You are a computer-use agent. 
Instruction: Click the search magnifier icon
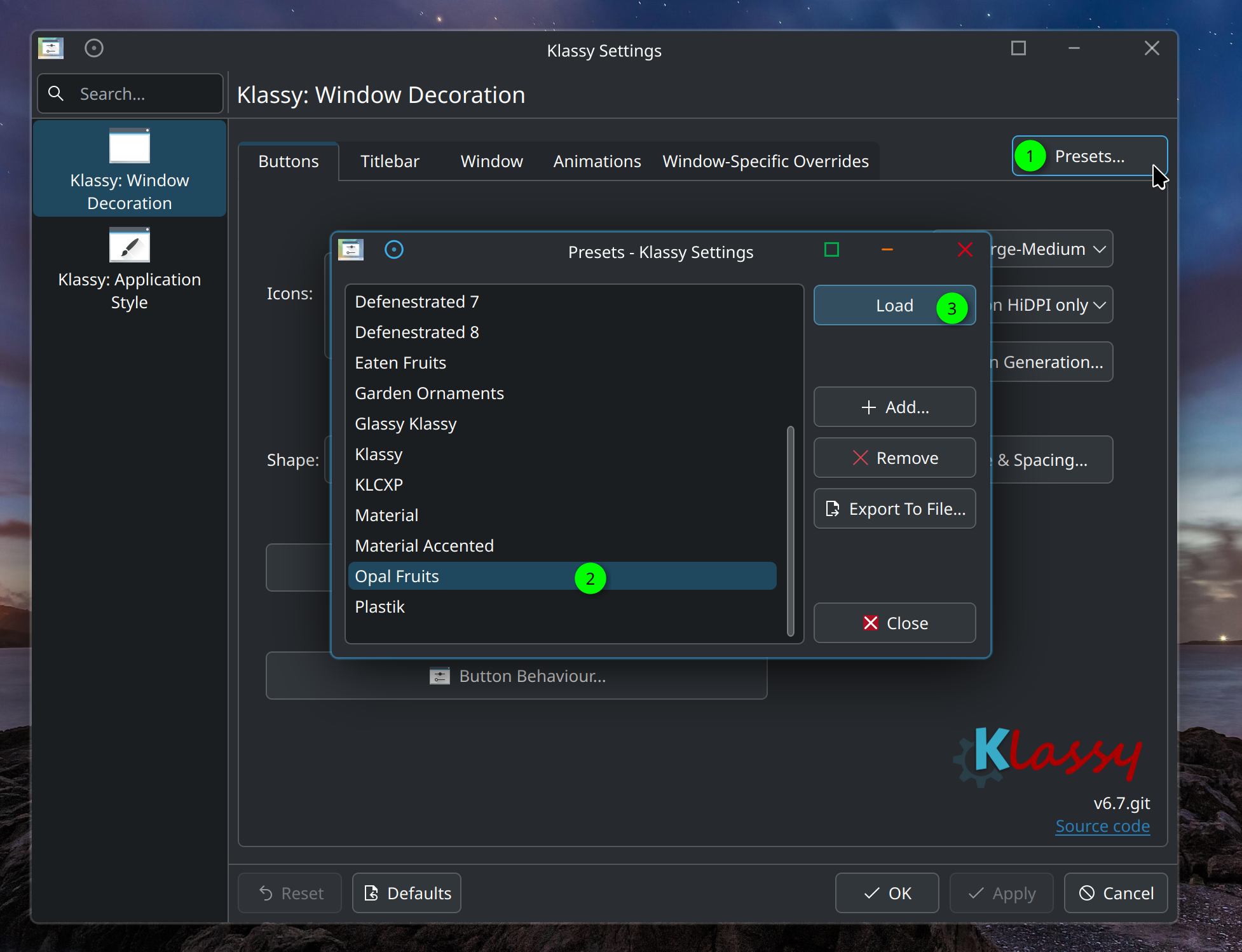(x=56, y=93)
